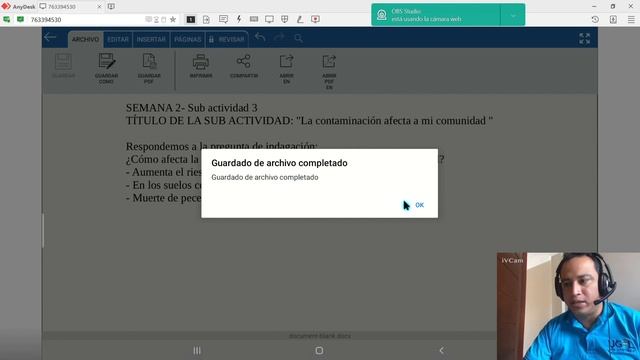This screenshot has height=360, width=640.
Task: Open the search magnifier in editor
Action: (x=298, y=38)
